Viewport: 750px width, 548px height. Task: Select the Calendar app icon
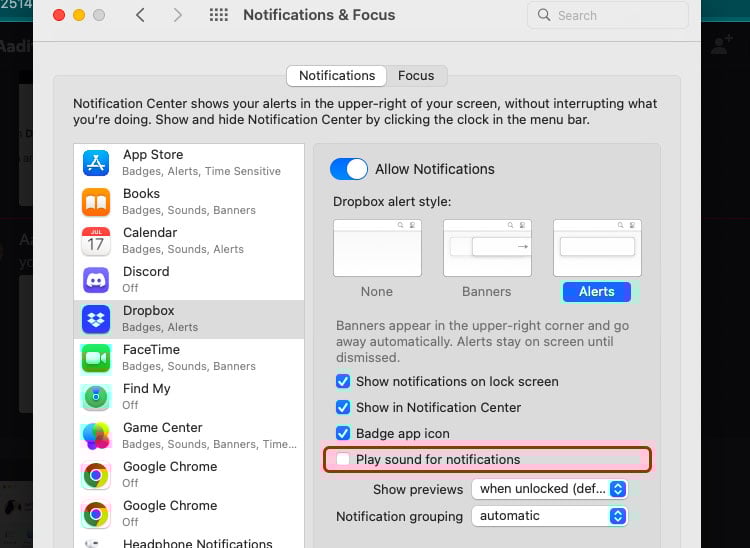point(96,241)
